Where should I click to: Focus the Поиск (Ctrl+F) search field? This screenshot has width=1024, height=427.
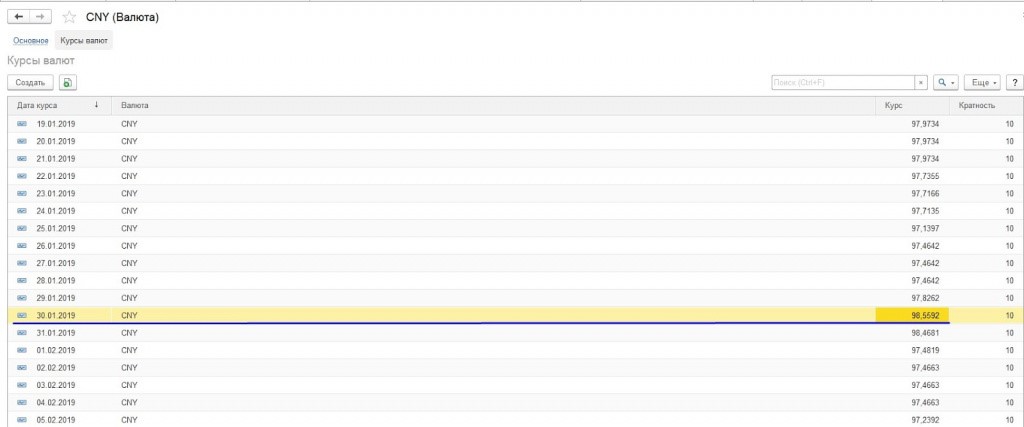[x=843, y=83]
